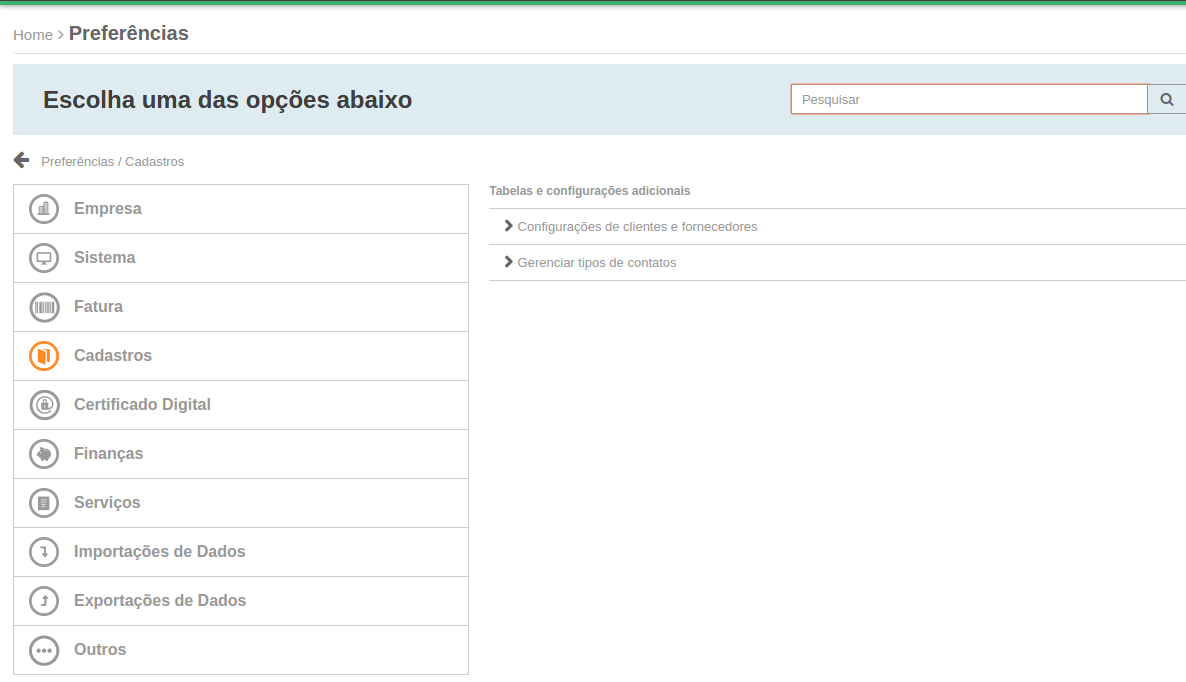Select the Cadastros menu entry
This screenshot has width=1186, height=682.
point(241,355)
